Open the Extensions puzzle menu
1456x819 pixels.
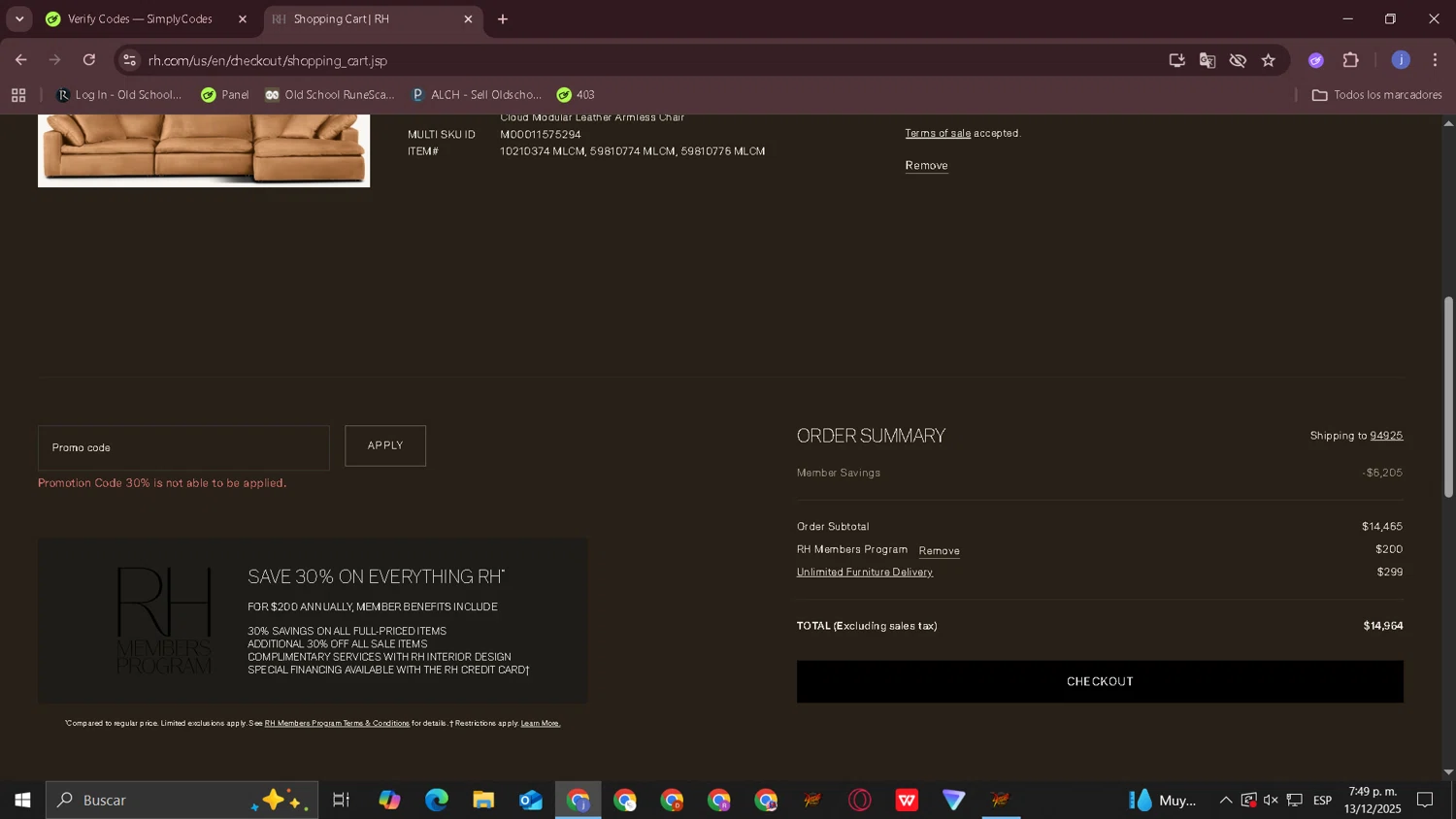(1351, 60)
